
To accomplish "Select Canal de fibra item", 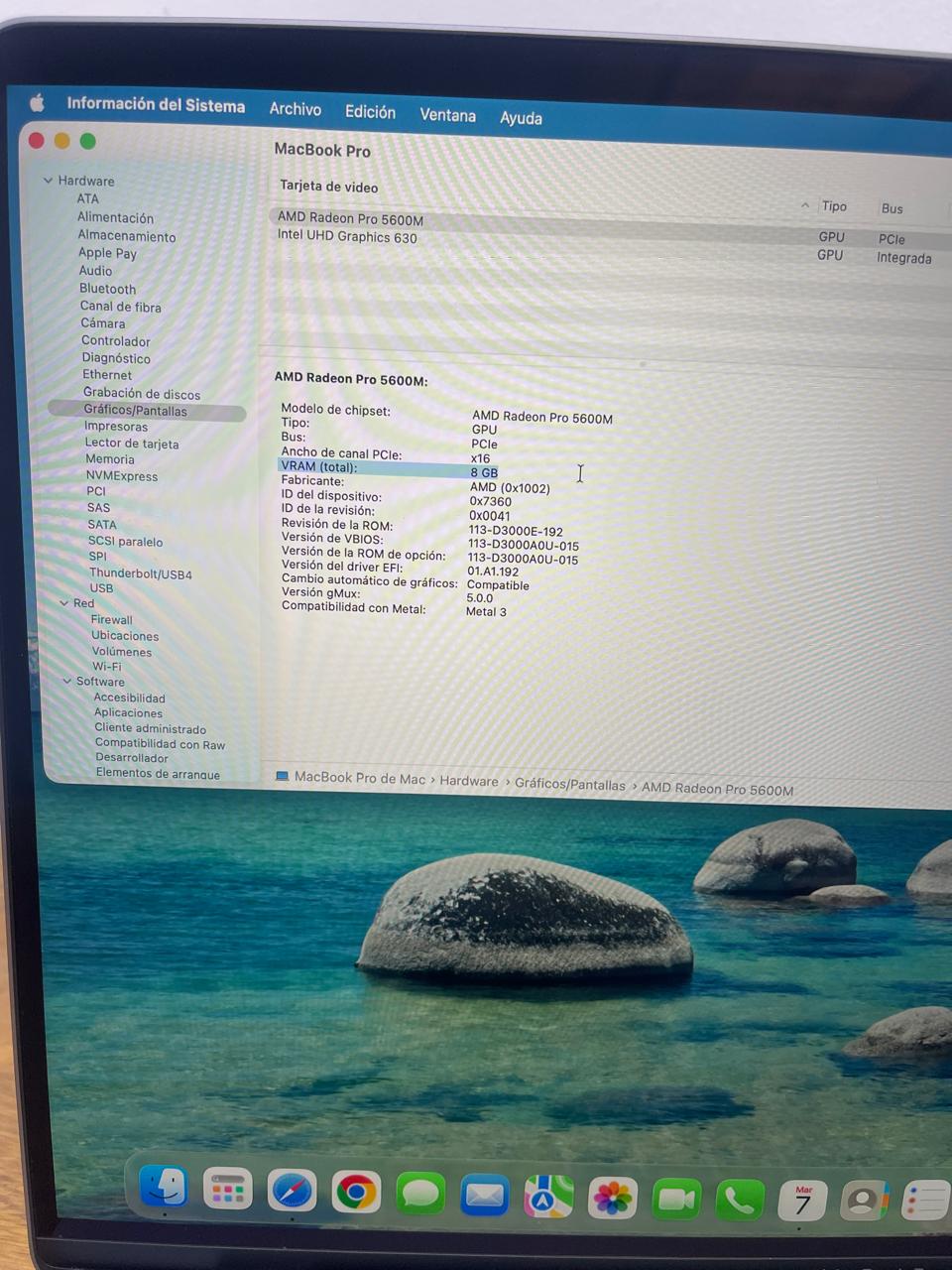I will tap(121, 307).
